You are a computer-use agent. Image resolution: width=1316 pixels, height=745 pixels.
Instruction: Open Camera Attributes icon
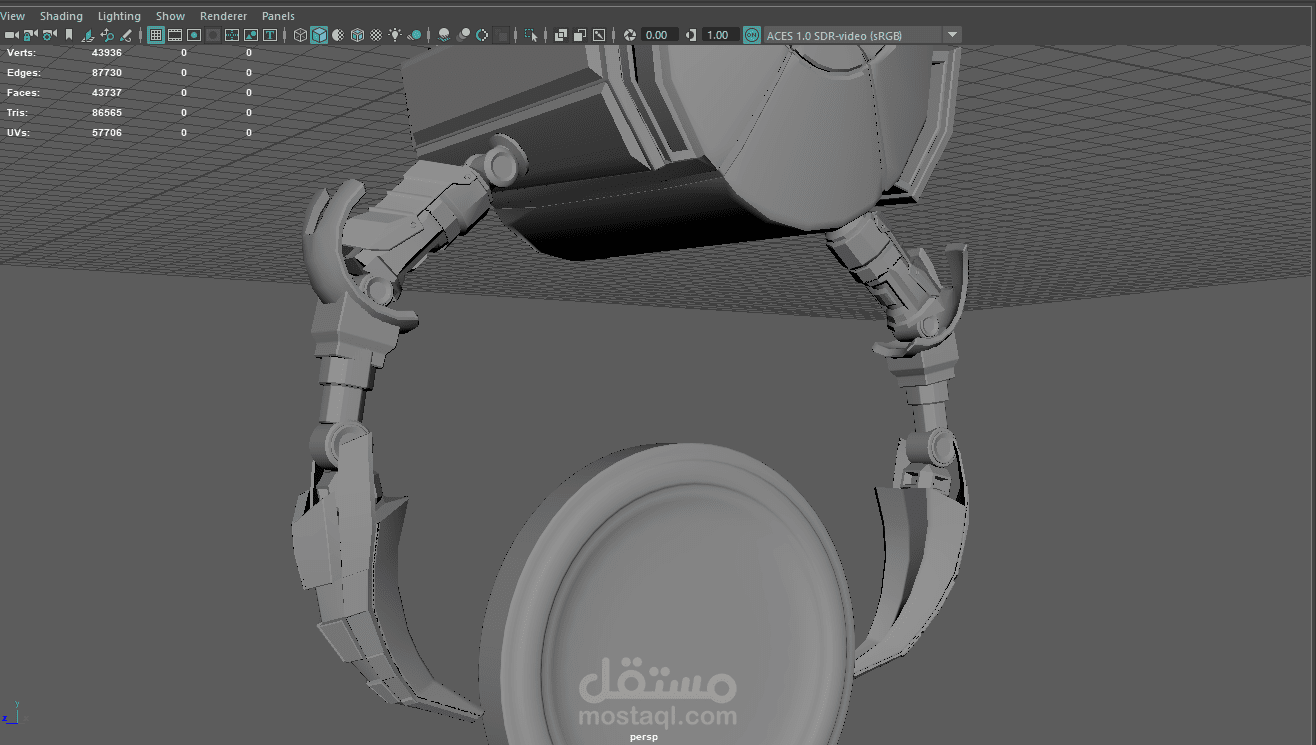[49, 35]
